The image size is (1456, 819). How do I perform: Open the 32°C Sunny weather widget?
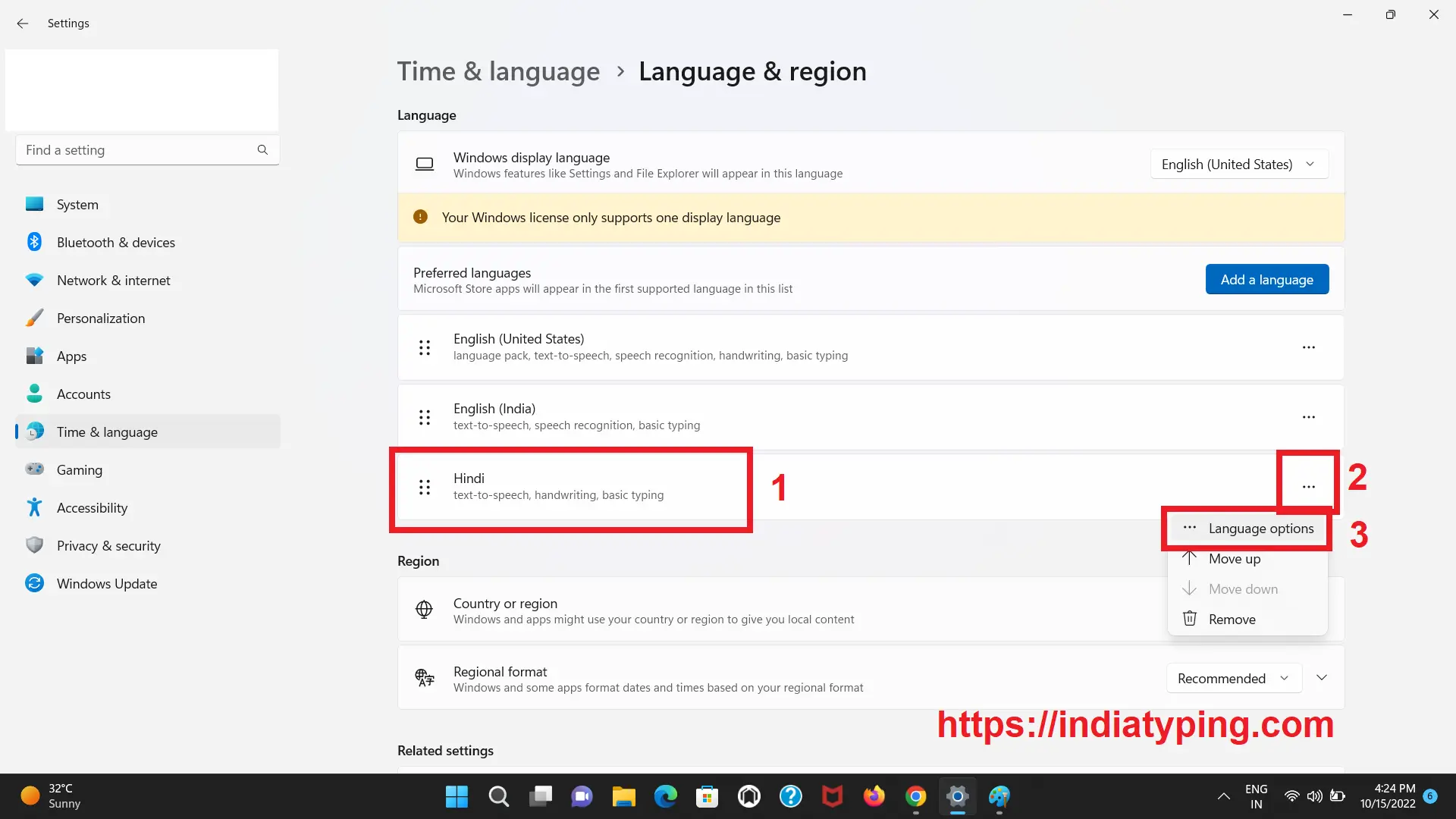point(51,796)
